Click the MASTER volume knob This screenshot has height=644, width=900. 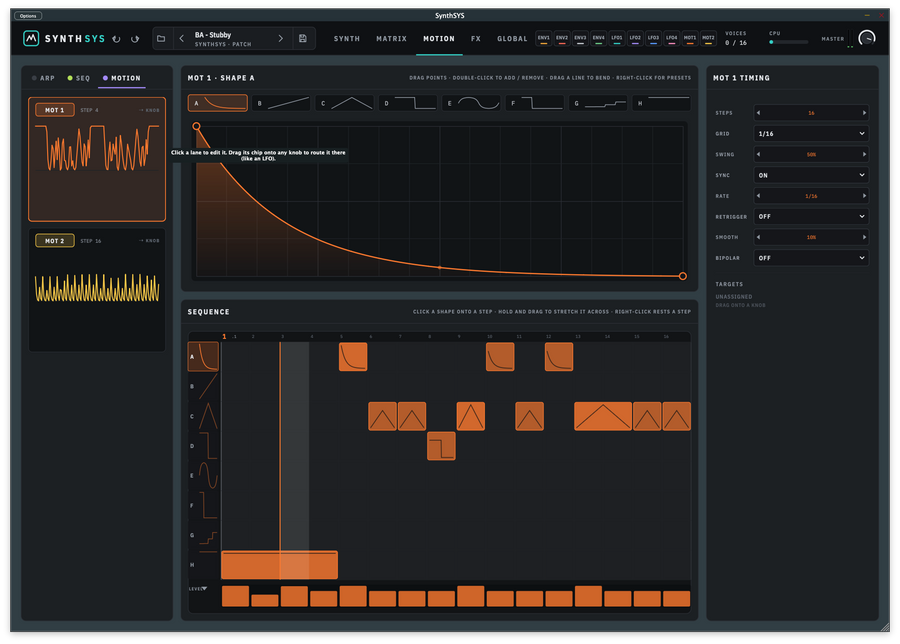click(867, 38)
